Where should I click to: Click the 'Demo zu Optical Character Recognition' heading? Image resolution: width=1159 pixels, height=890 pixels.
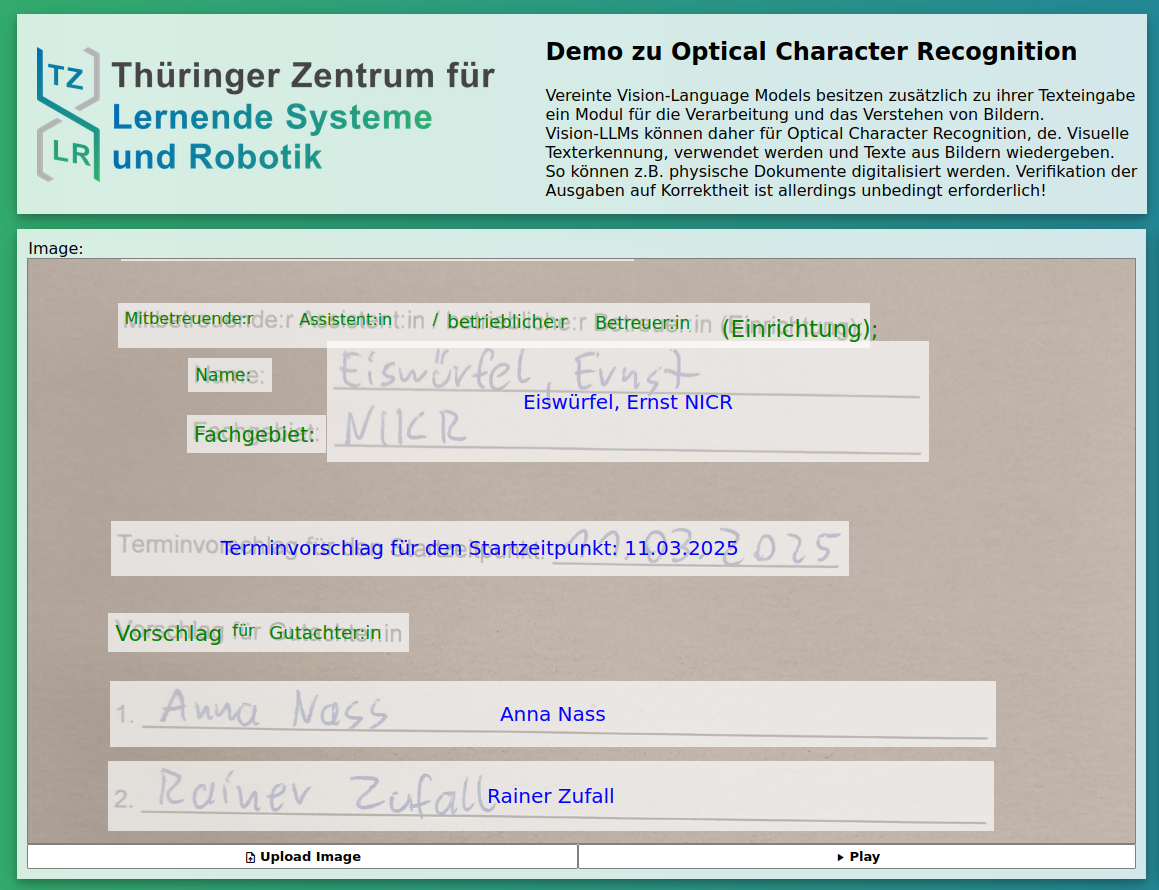[811, 52]
